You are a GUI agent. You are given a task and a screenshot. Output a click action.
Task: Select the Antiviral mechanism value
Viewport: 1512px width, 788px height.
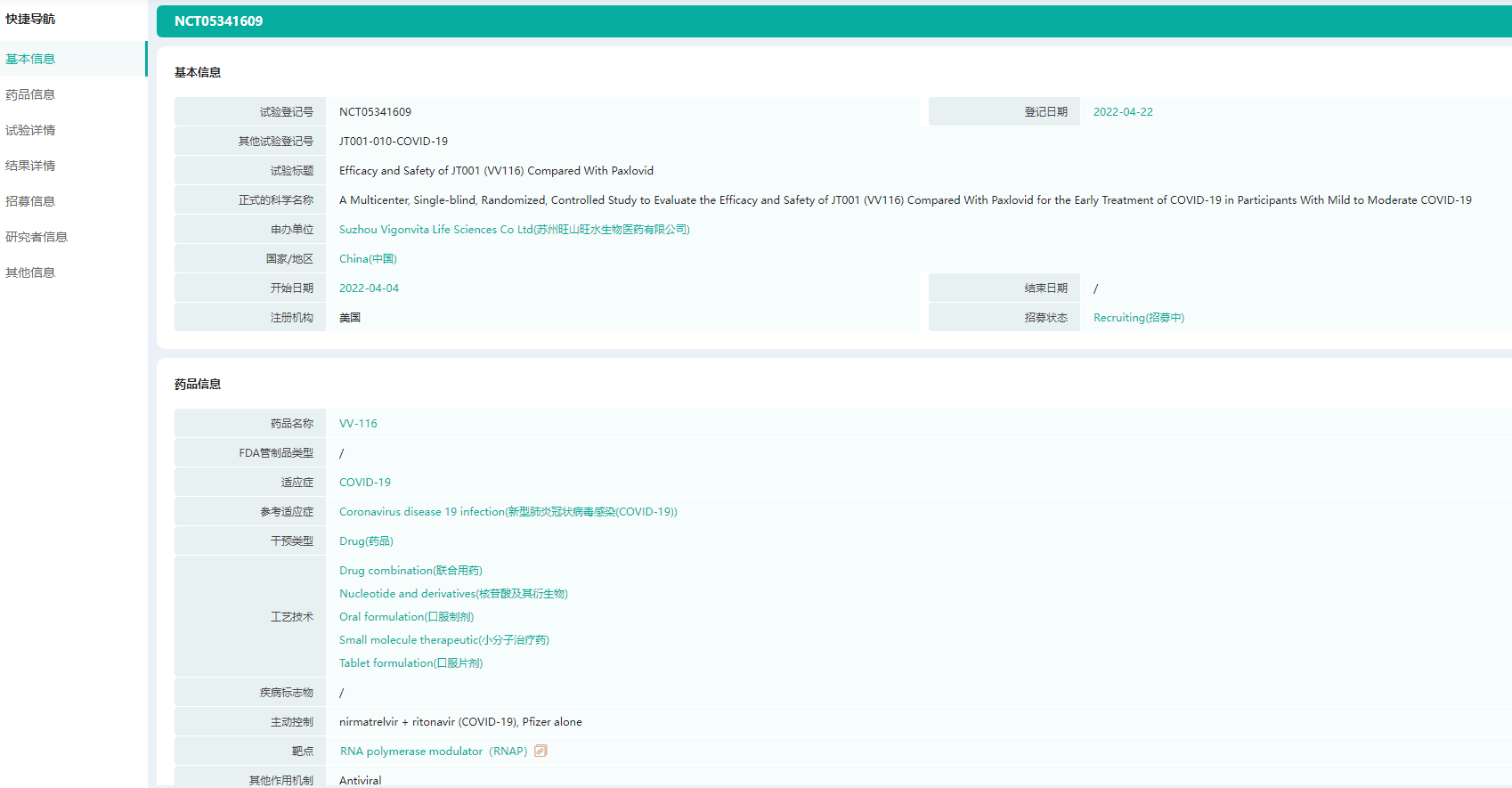pos(360,781)
